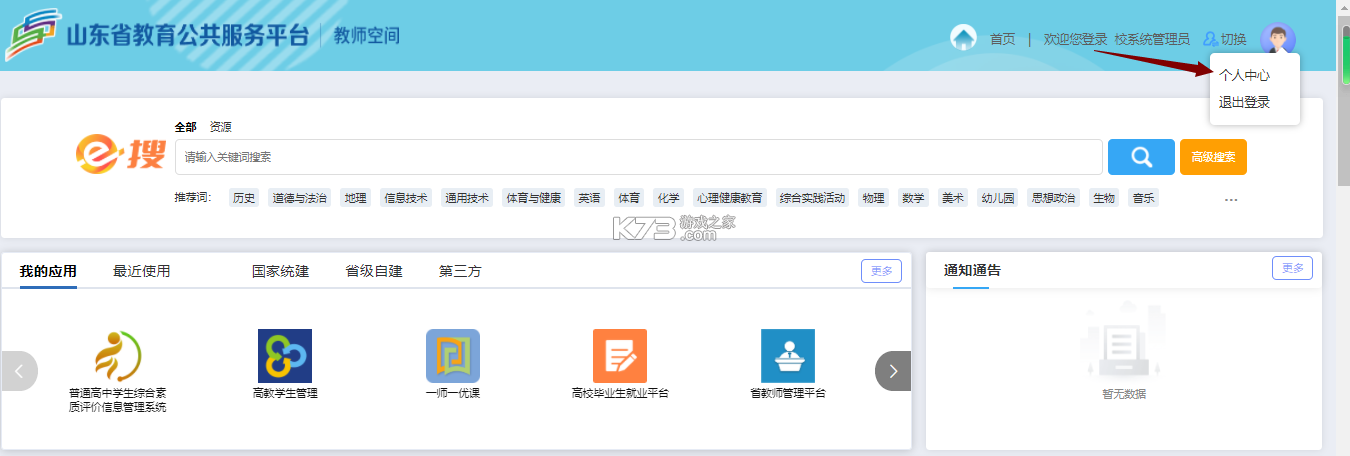Screen dimensions: 1350x456
Task: Click the switch-role person icon
Action: 1210,39
